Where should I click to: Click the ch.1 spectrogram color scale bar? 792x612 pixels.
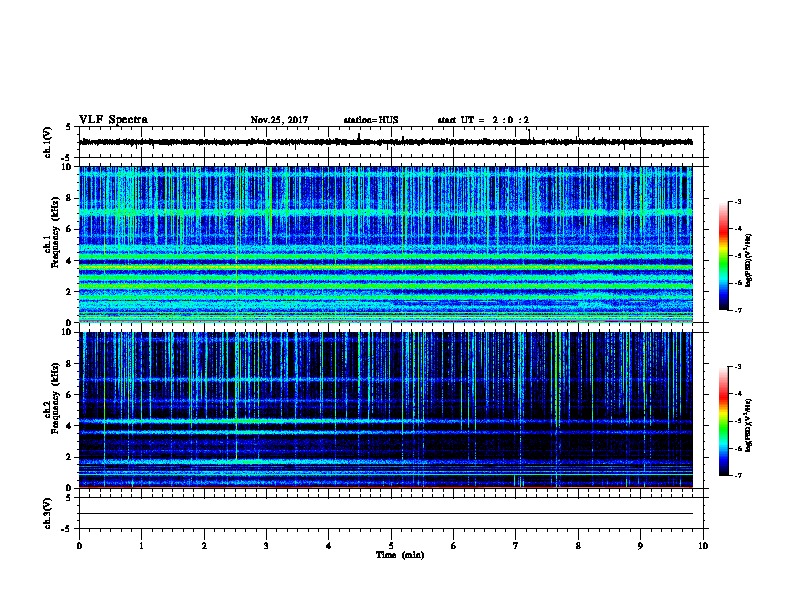click(x=724, y=256)
